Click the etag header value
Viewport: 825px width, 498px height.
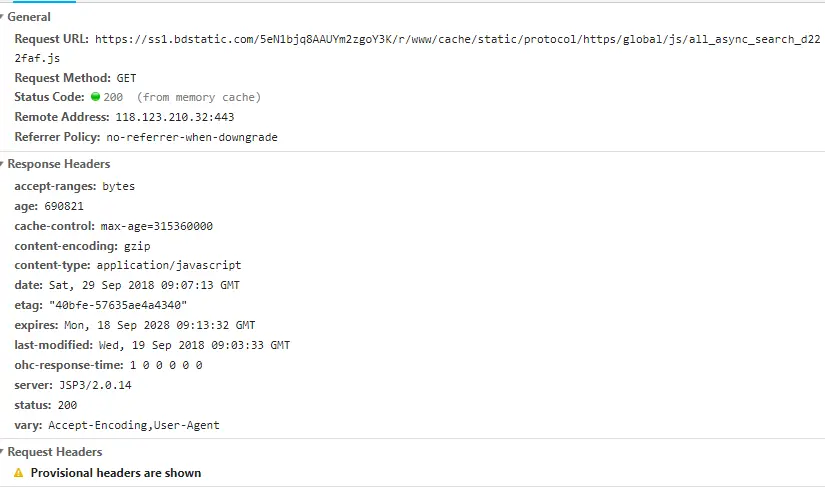click(x=118, y=305)
